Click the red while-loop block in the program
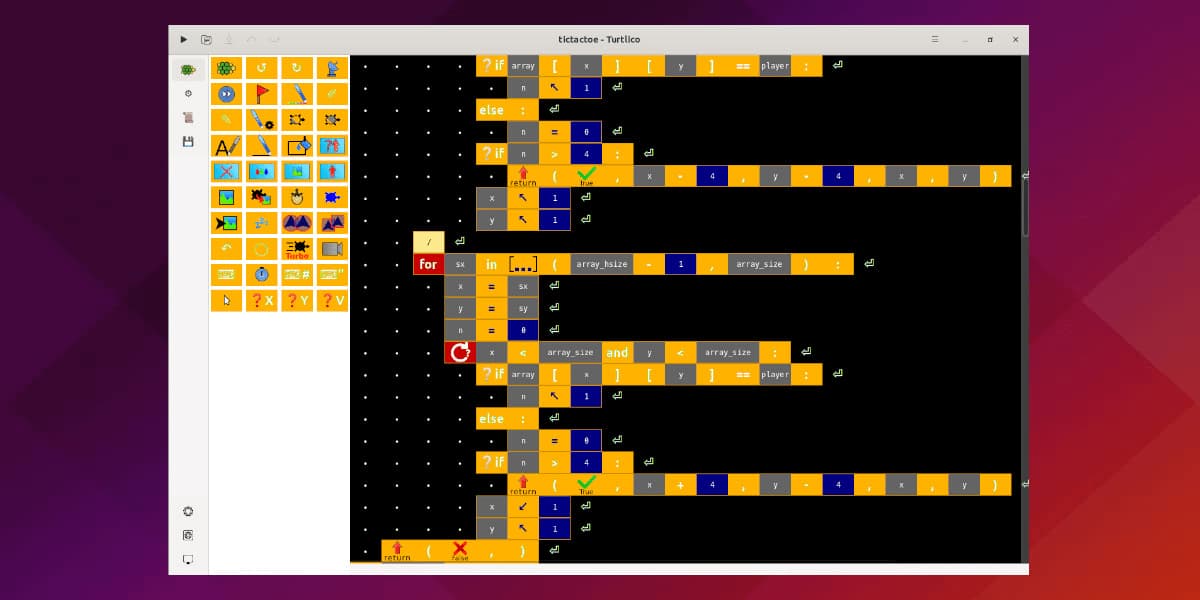The width and height of the screenshot is (1200, 600). tap(460, 352)
